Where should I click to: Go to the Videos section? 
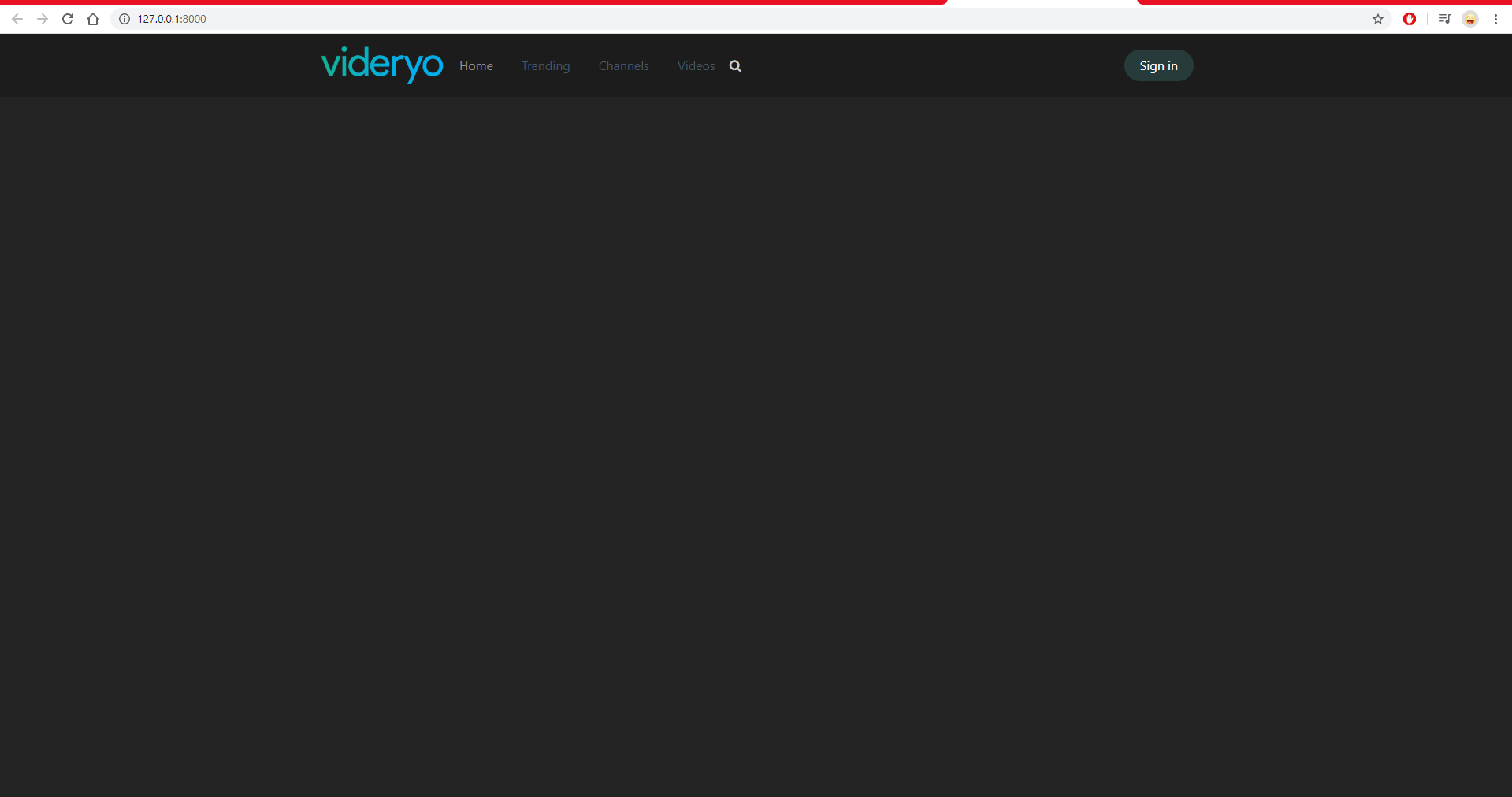pos(696,66)
